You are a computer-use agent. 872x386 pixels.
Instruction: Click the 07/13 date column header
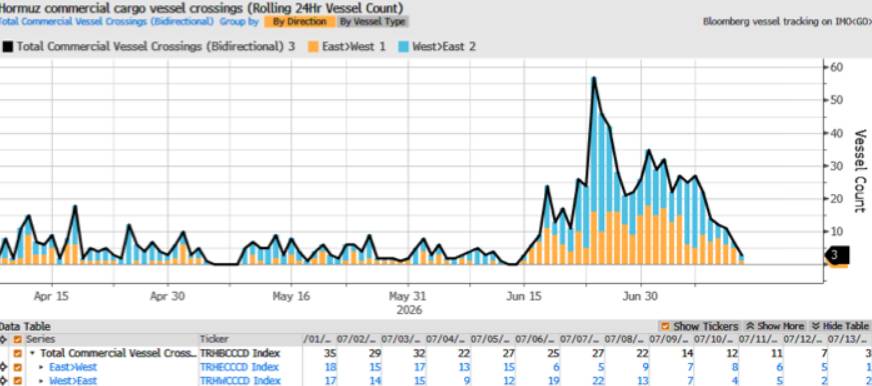coord(848,339)
